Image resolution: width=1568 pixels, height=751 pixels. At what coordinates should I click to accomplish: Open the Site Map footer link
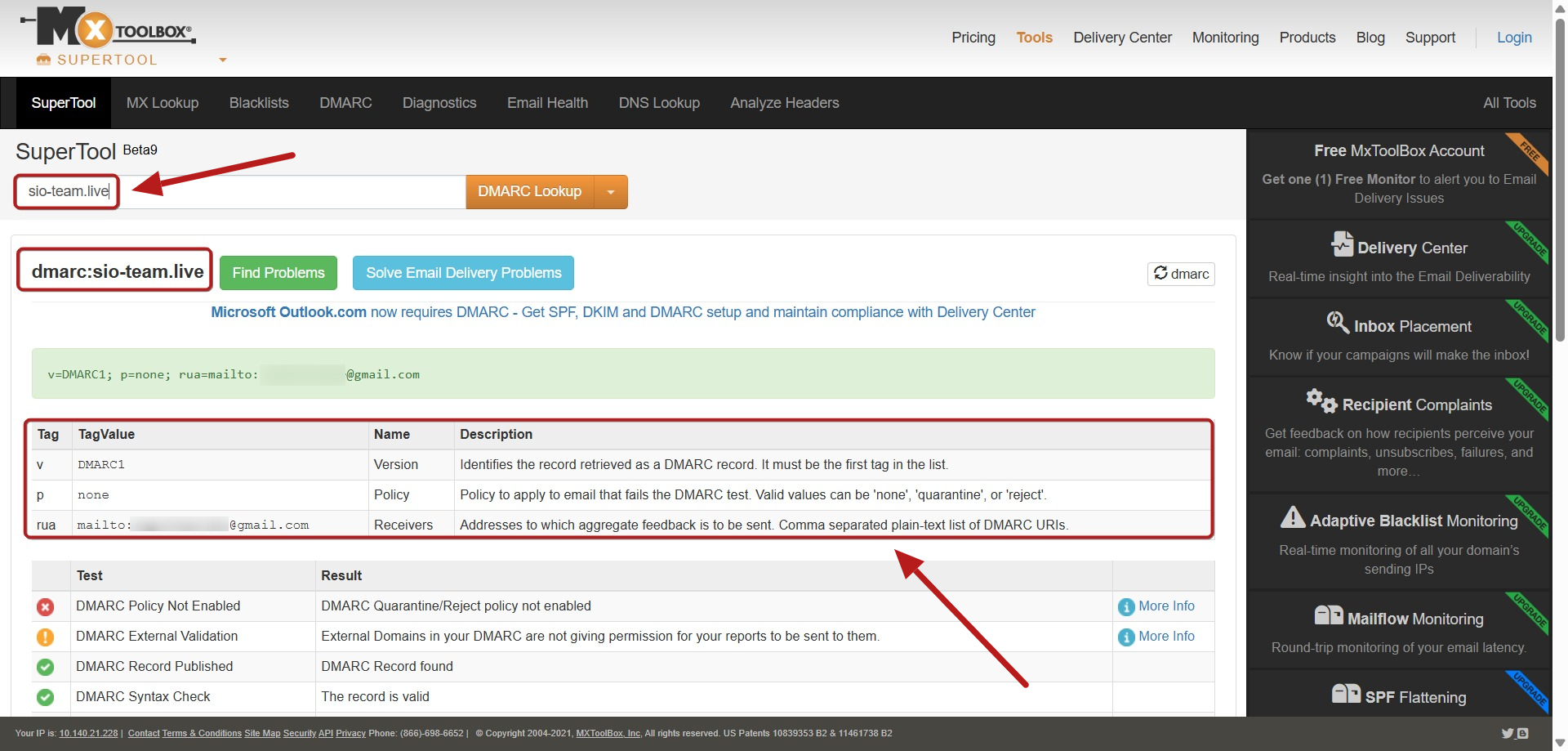pos(262,734)
